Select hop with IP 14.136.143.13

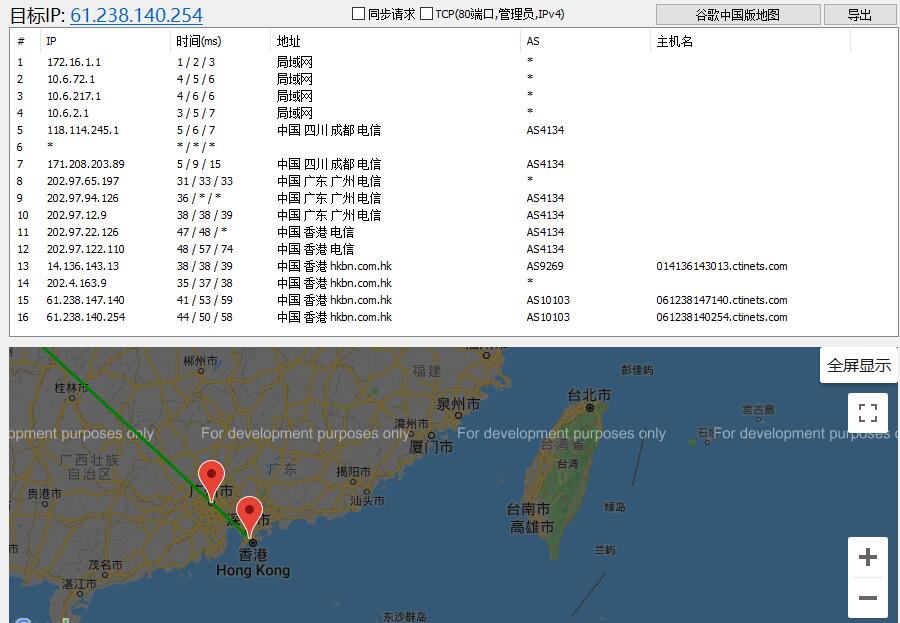click(453, 266)
